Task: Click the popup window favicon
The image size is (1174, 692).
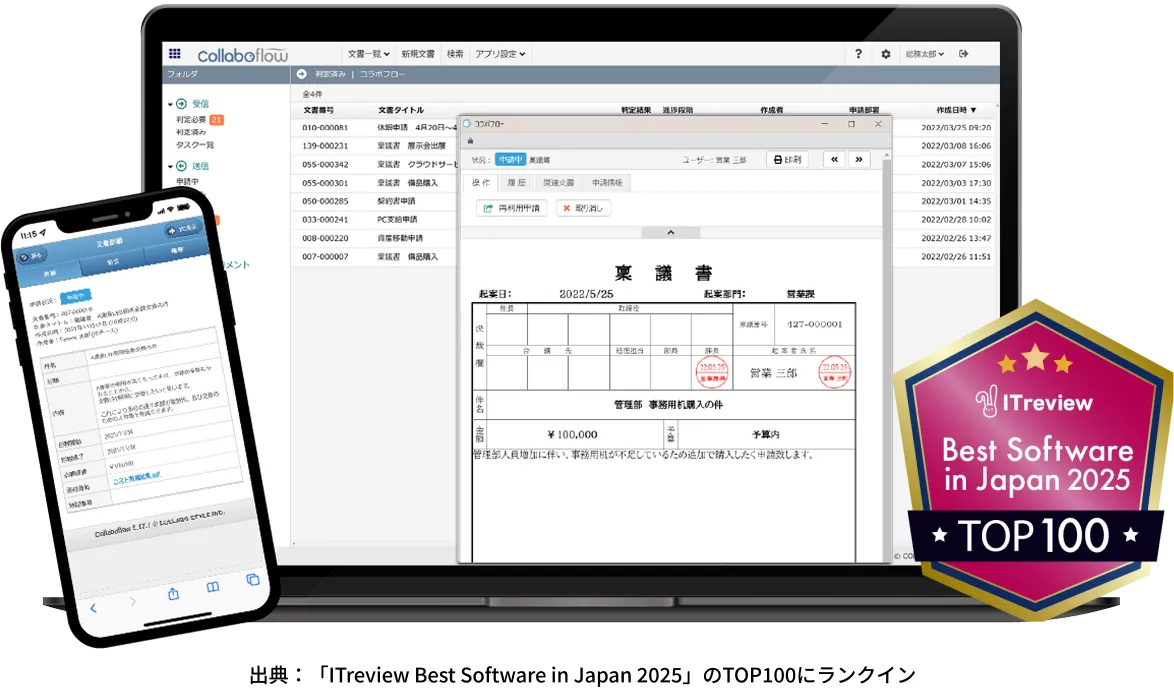Action: 467,124
